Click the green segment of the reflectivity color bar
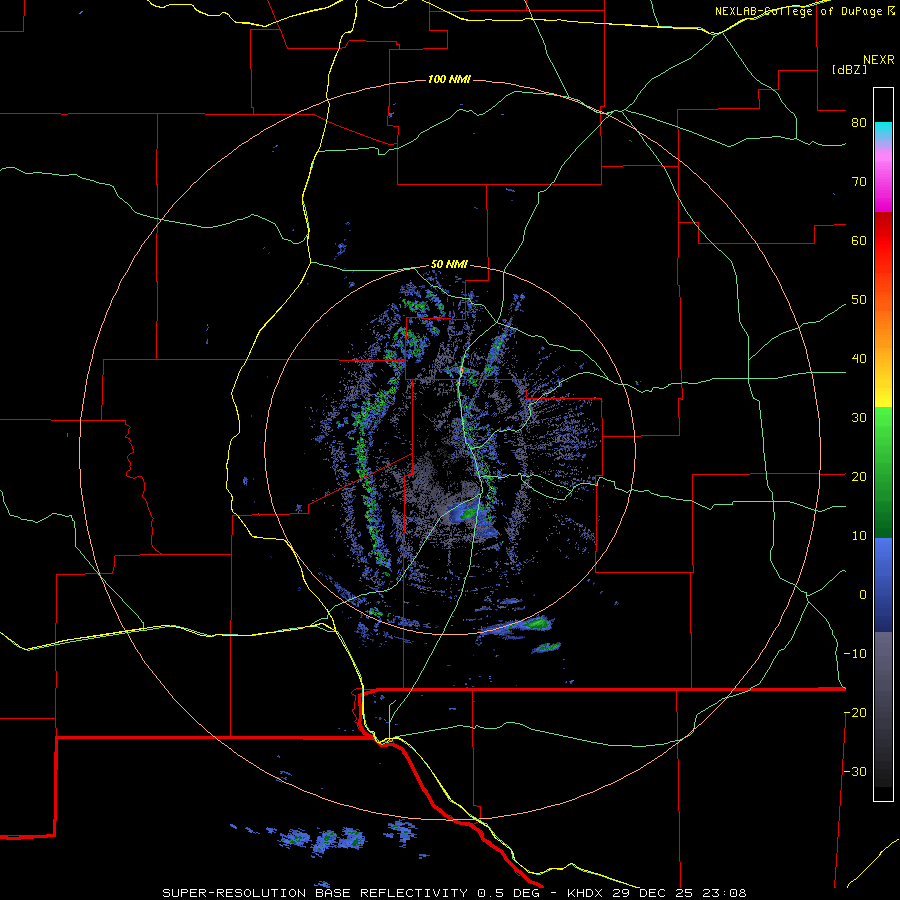Screen dimensions: 900x900 [883, 473]
